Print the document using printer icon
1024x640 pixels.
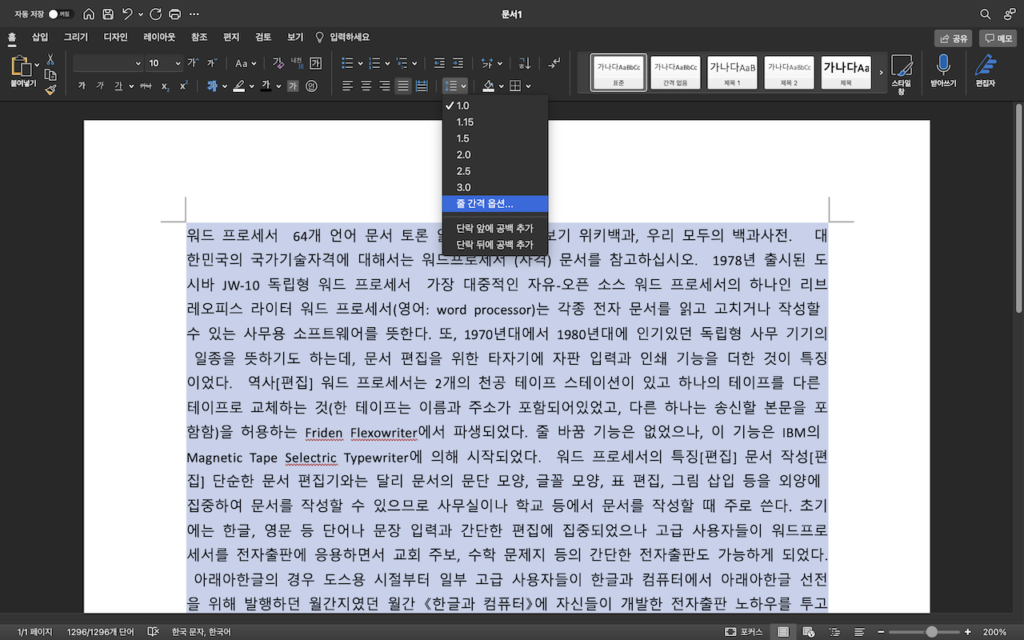(x=175, y=14)
